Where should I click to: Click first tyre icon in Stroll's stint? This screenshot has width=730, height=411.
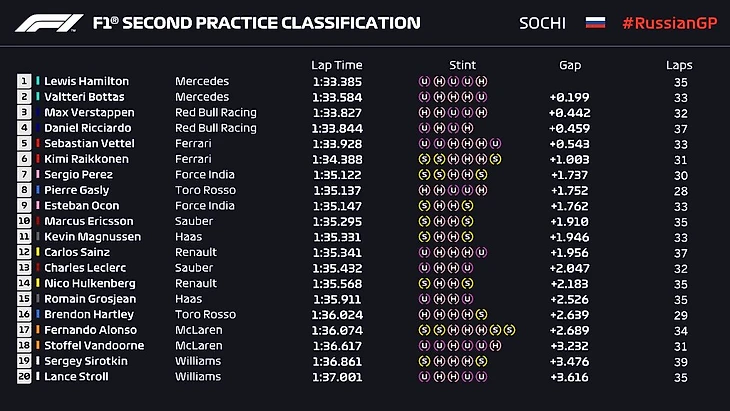tap(425, 377)
